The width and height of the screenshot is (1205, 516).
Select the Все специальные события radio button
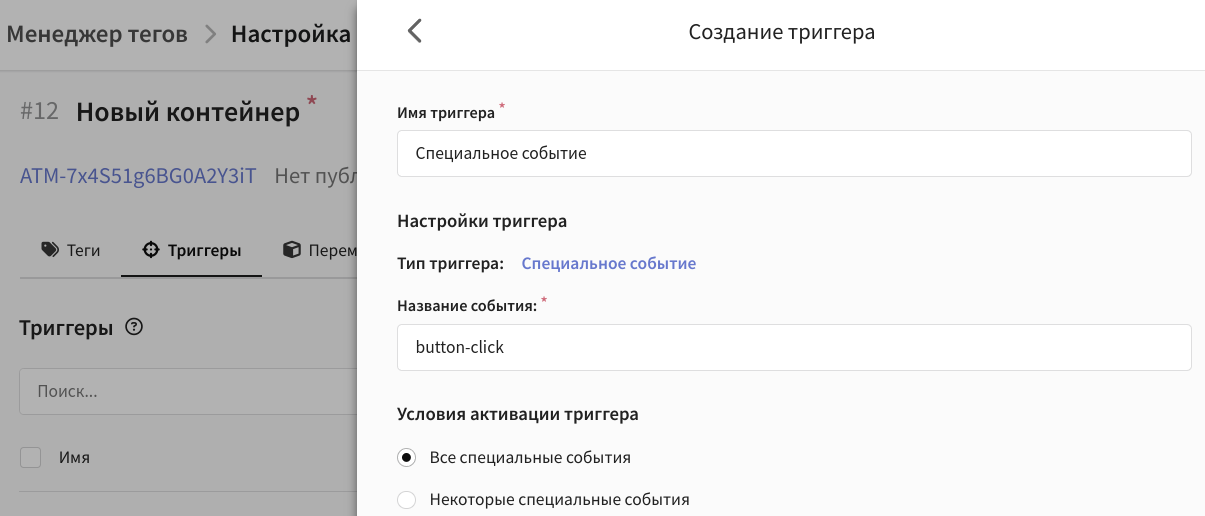[x=406, y=458]
